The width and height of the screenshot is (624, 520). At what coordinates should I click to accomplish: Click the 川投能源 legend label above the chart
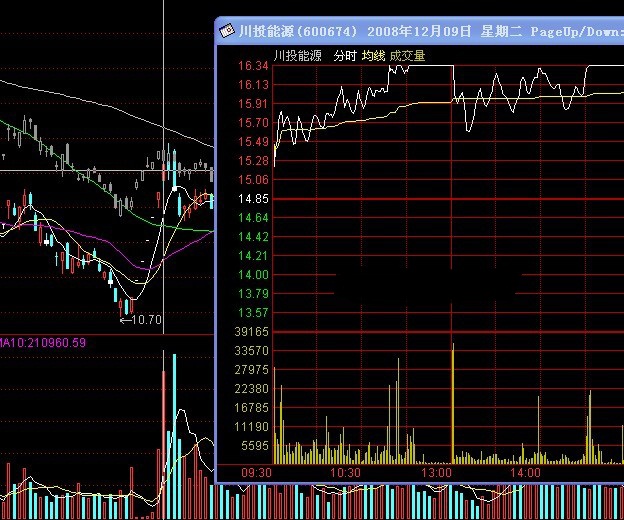point(297,55)
